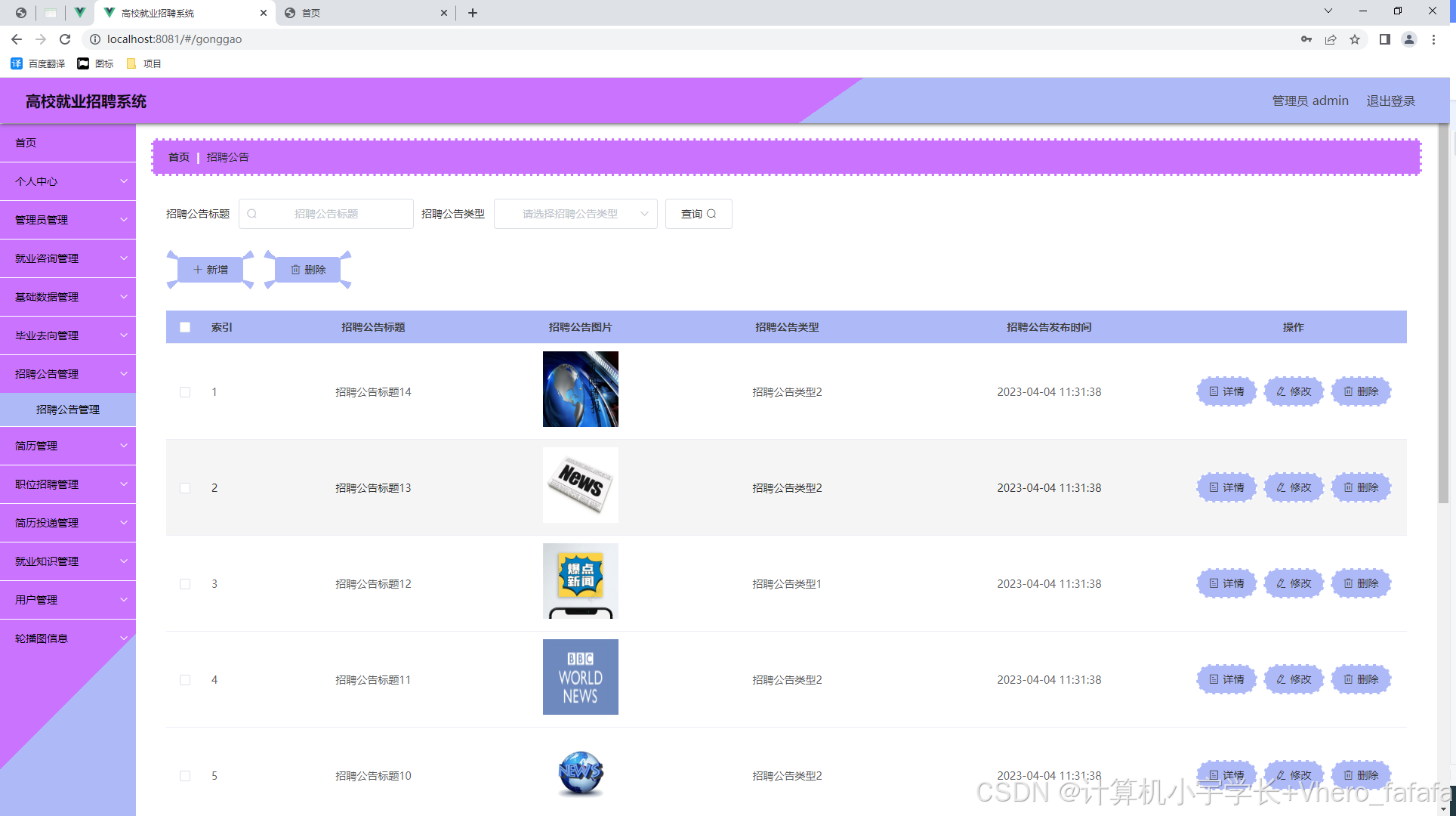Click 修改 edit button for row 2
The height and width of the screenshot is (816, 1456).
[1294, 487]
